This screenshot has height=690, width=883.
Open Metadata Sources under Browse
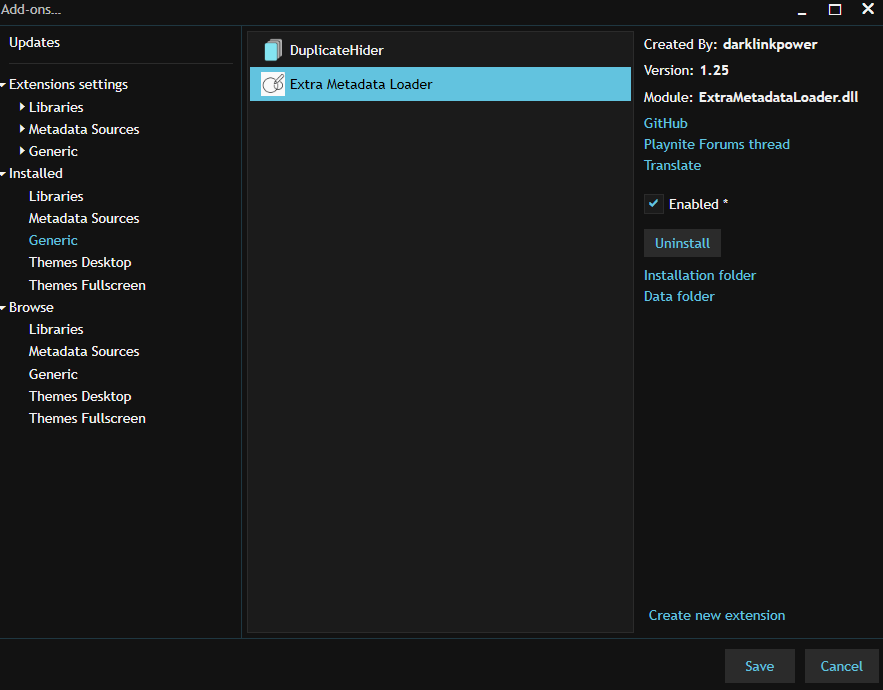(84, 351)
